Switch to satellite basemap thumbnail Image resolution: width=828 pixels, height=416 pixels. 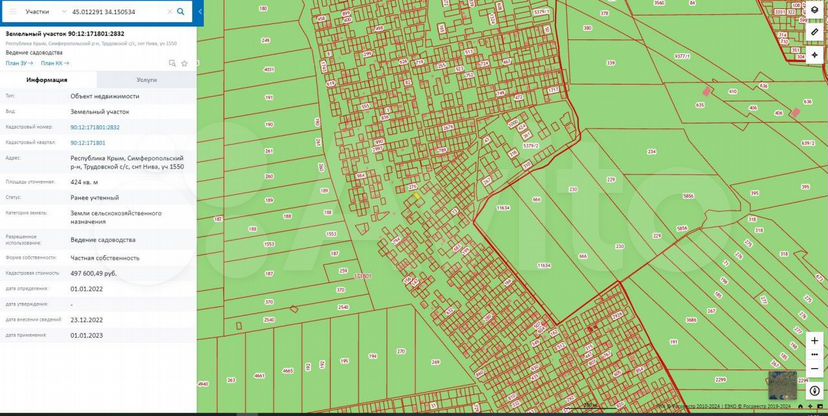pos(781,386)
